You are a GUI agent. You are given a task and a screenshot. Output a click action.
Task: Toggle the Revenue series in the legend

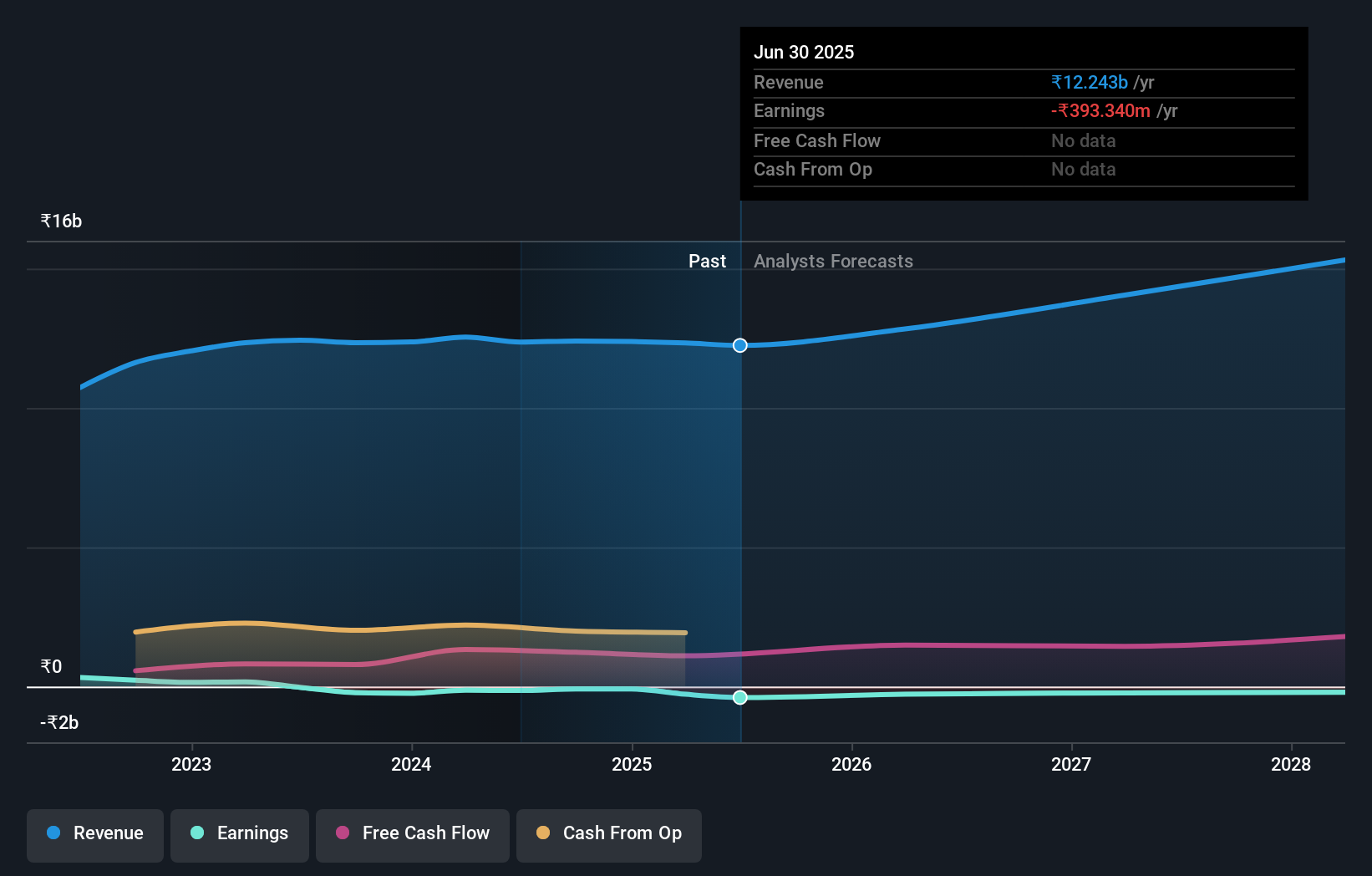point(95,835)
